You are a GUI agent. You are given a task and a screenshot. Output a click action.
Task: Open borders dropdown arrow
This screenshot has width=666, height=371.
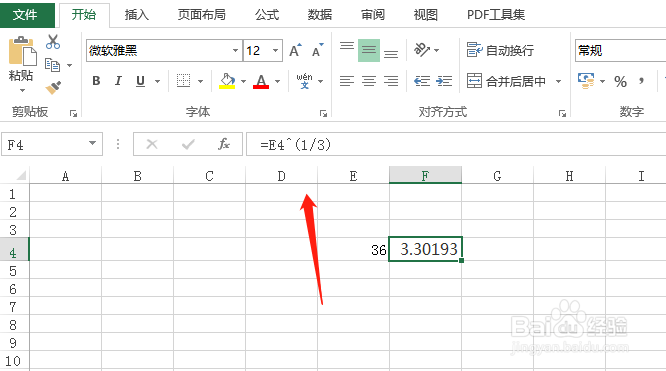[x=200, y=81]
